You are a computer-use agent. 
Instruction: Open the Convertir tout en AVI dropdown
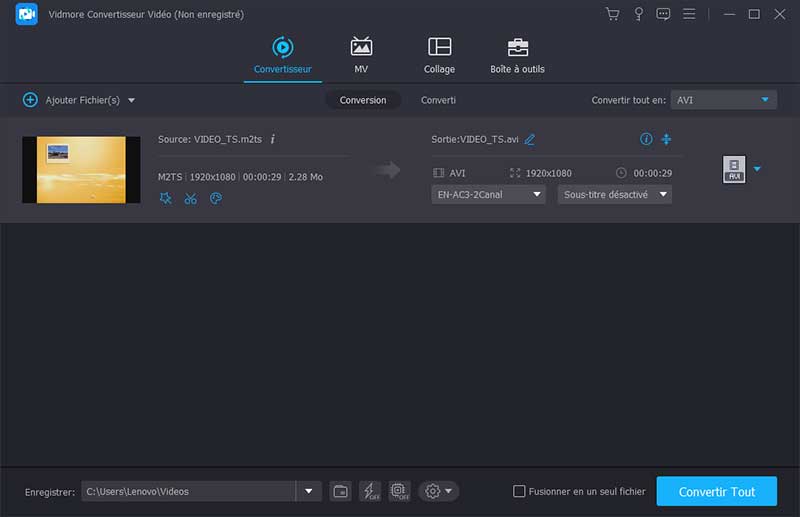(x=723, y=100)
